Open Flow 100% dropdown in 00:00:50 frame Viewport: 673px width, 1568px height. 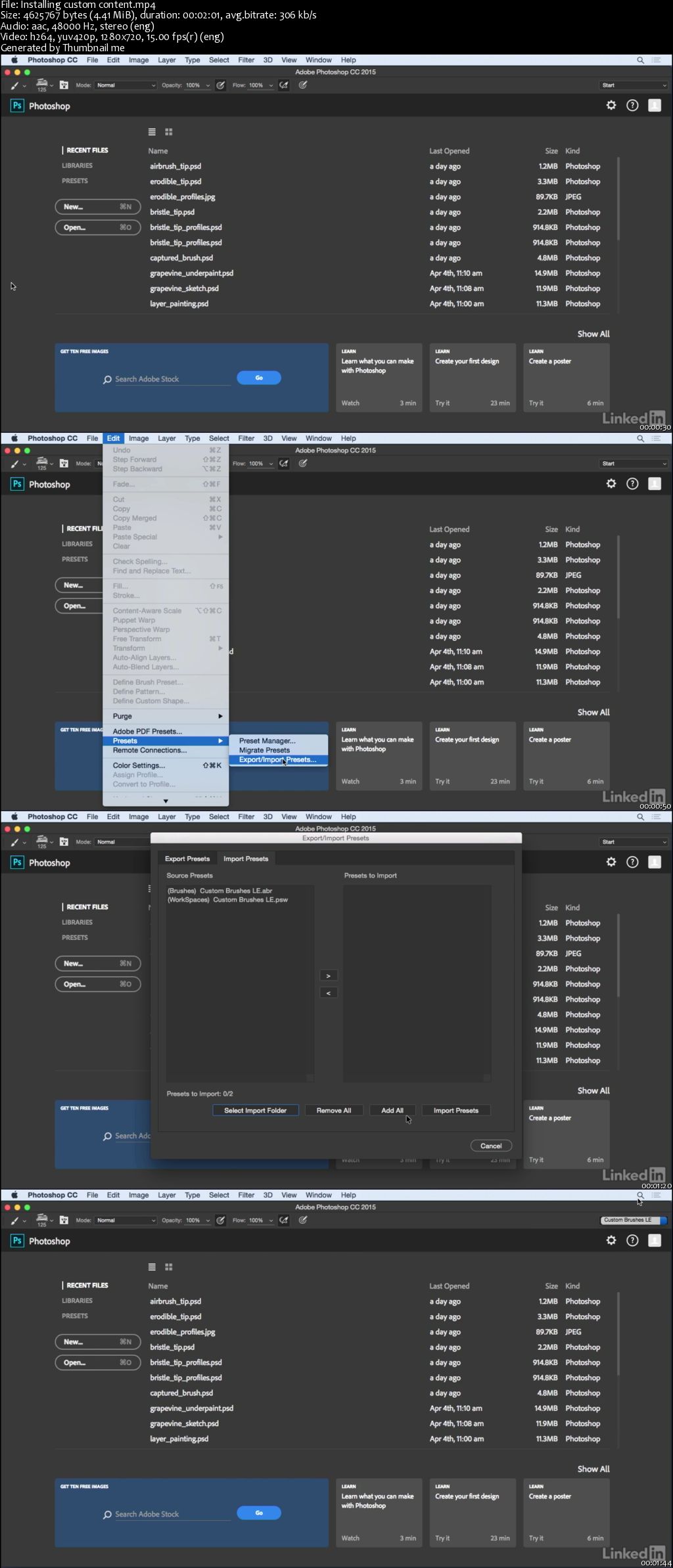pyautogui.click(x=260, y=464)
